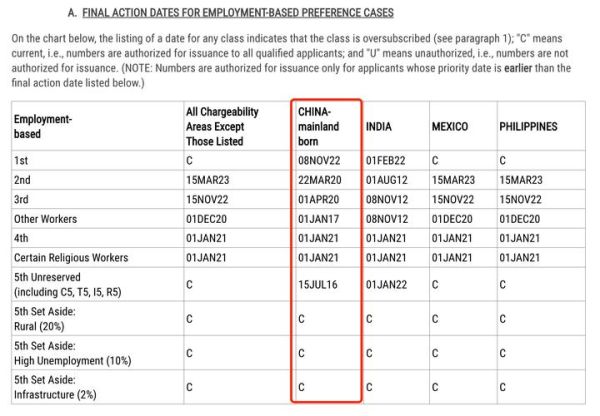
Task: Click the 22MAR20 date in China column
Action: [319, 180]
